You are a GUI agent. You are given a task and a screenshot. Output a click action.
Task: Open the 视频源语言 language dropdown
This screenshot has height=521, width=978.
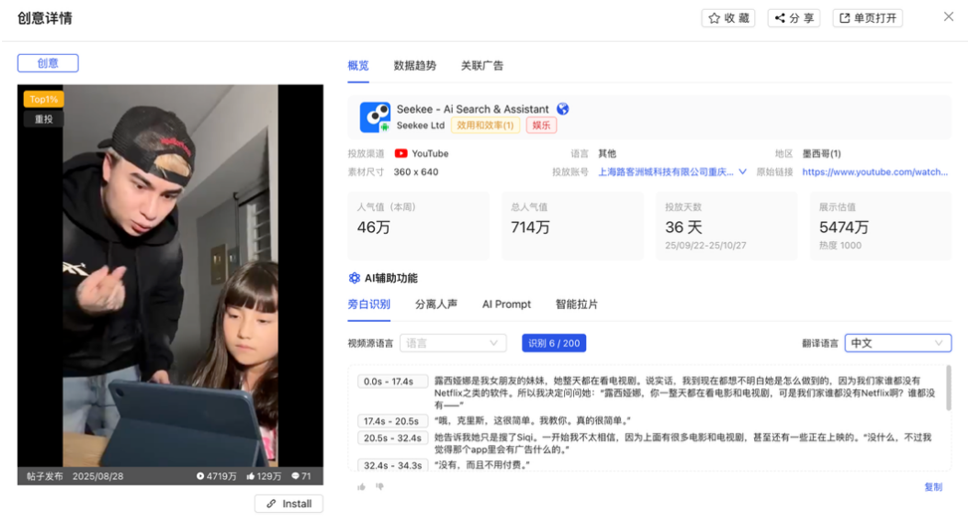(x=453, y=343)
